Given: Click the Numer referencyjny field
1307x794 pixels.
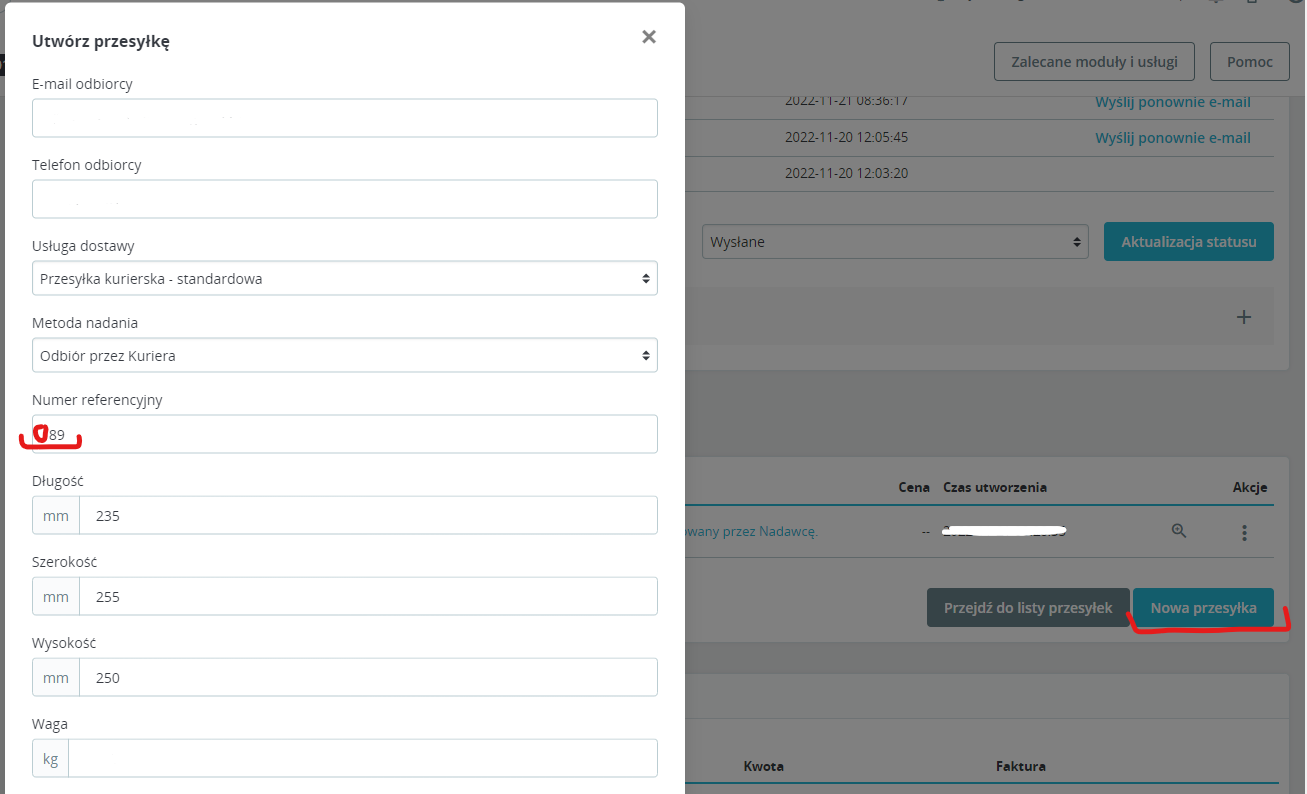Looking at the screenshot, I should tap(345, 434).
